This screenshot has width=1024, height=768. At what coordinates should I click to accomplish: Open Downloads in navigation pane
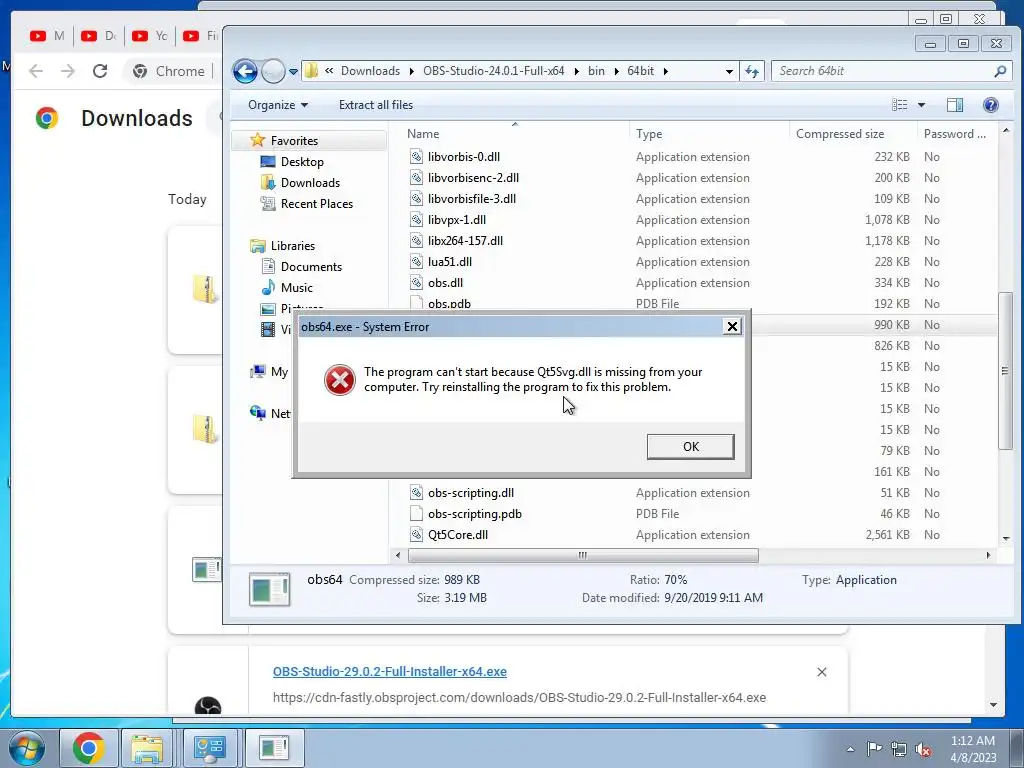310,182
